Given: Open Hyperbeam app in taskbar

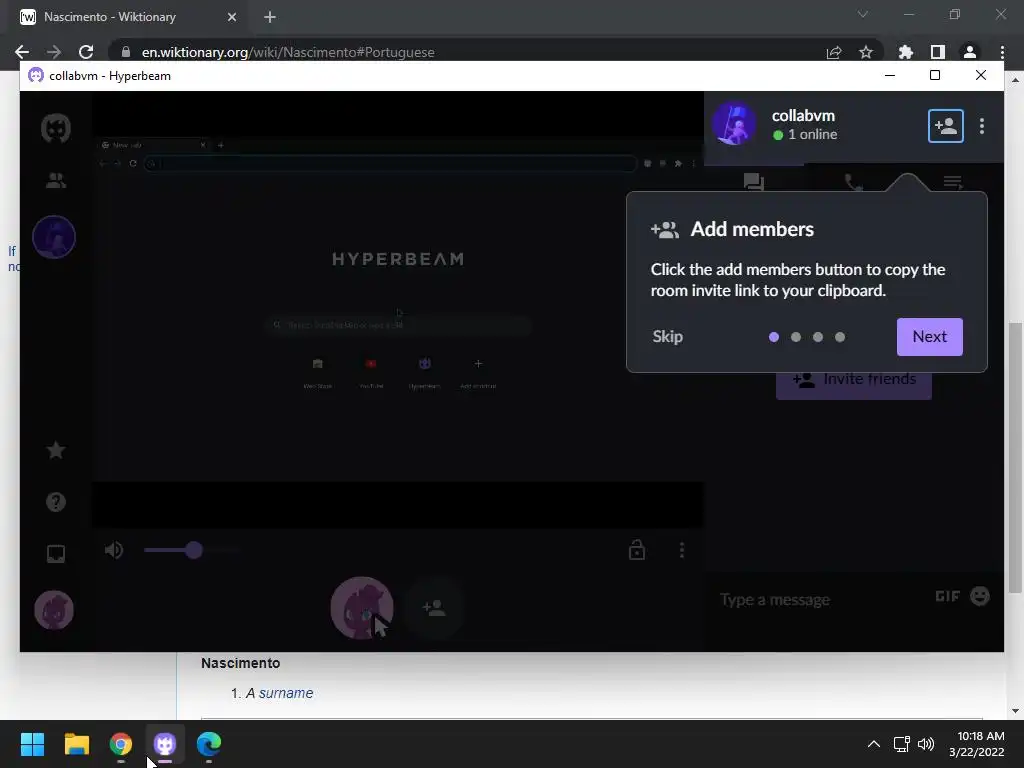Looking at the screenshot, I should pyautogui.click(x=165, y=744).
